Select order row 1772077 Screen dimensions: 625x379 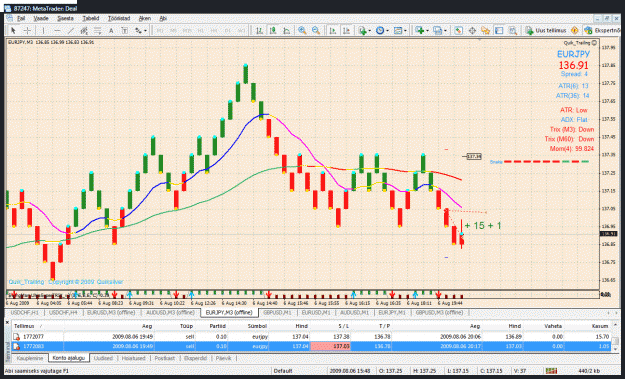coord(311,337)
